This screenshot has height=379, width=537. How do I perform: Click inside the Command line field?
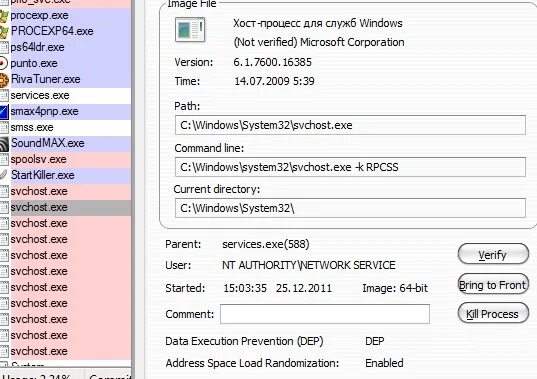point(350,167)
